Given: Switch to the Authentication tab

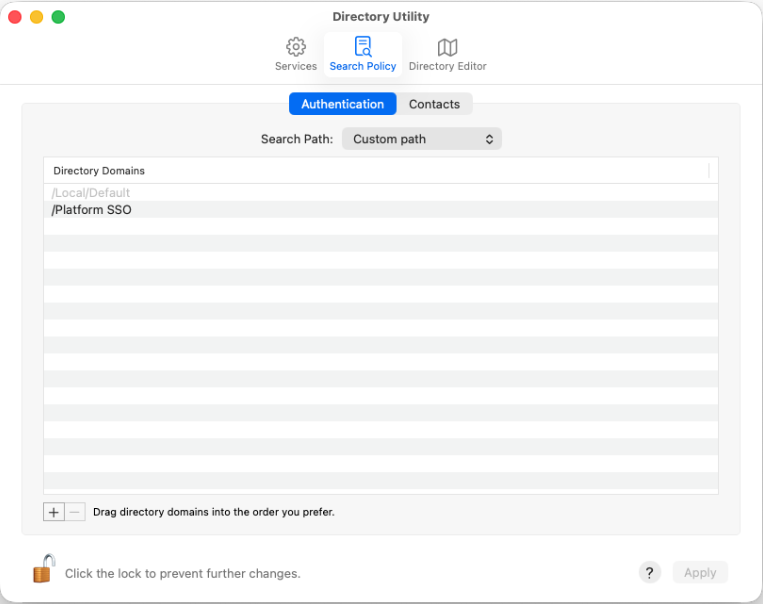Looking at the screenshot, I should (x=342, y=104).
